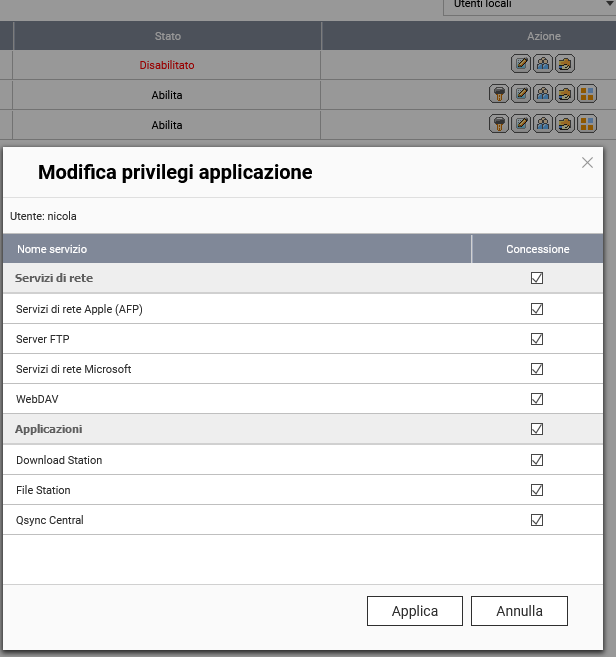Close the Modifica privilegi applicazione dialog
The image size is (616, 657).
click(x=588, y=163)
